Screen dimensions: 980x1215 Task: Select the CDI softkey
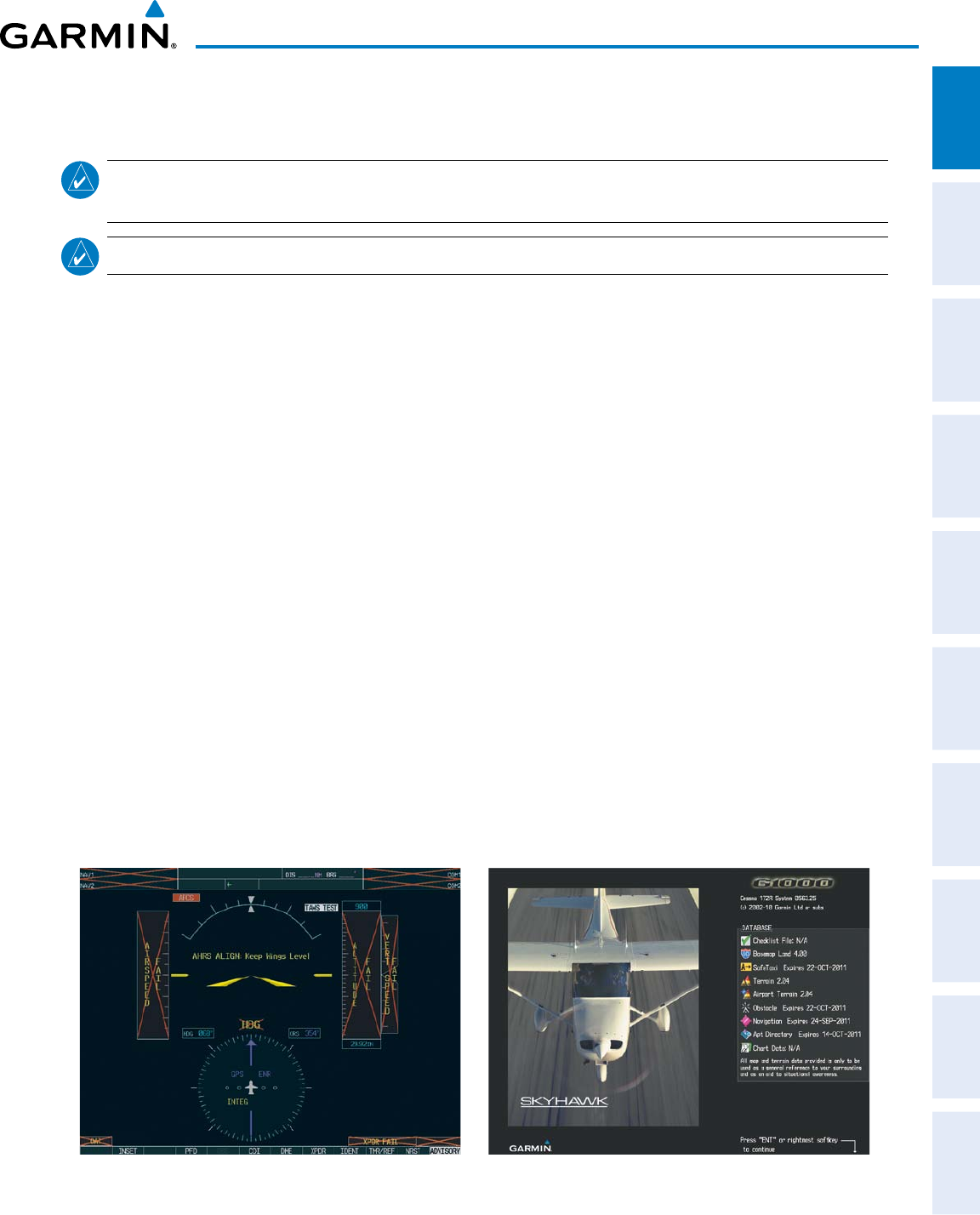point(254,1151)
